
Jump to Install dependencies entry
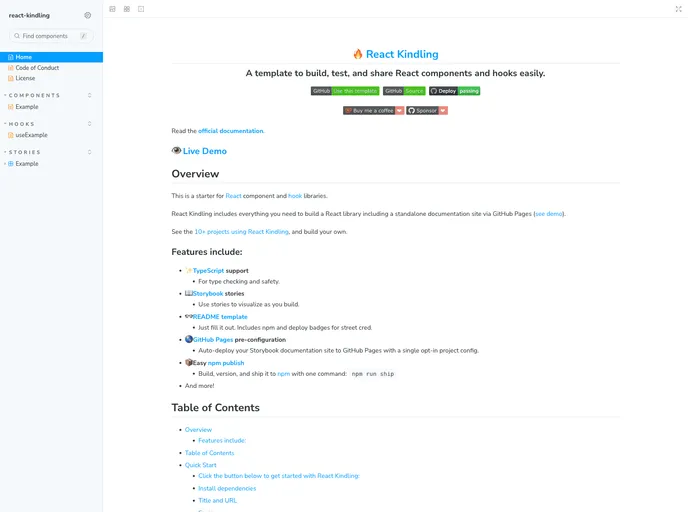(x=227, y=488)
